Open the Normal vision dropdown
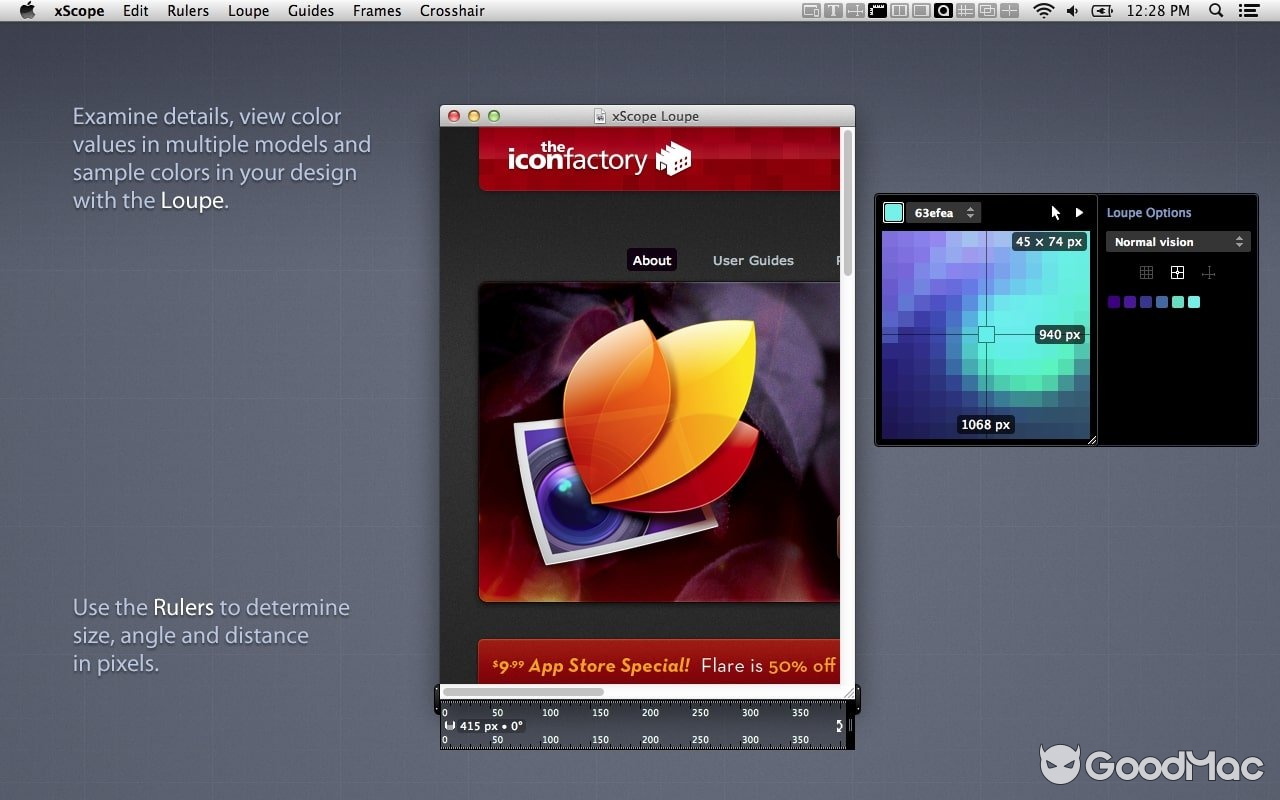Viewport: 1280px width, 800px height. point(1177,241)
